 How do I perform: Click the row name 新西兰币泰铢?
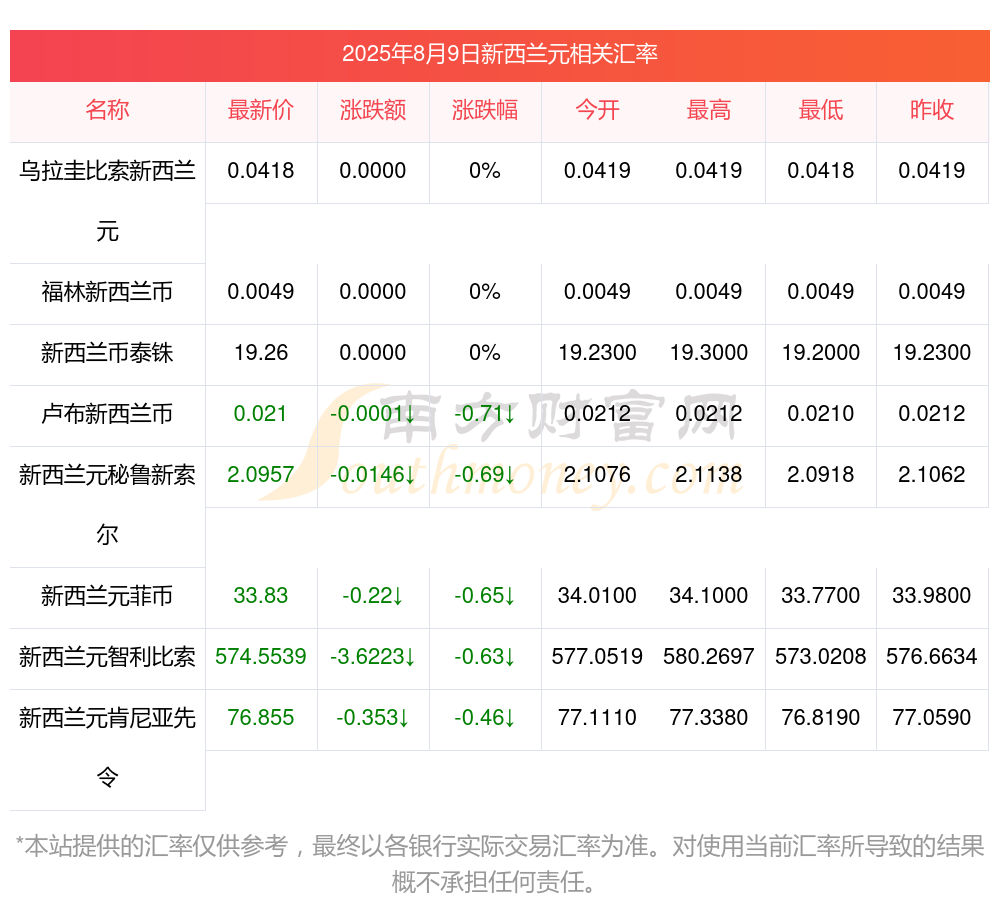coord(107,353)
